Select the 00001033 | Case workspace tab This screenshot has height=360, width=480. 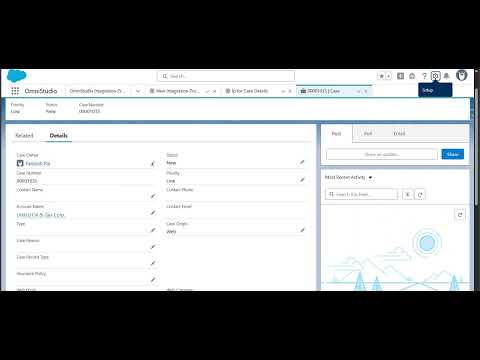pyautogui.click(x=324, y=91)
